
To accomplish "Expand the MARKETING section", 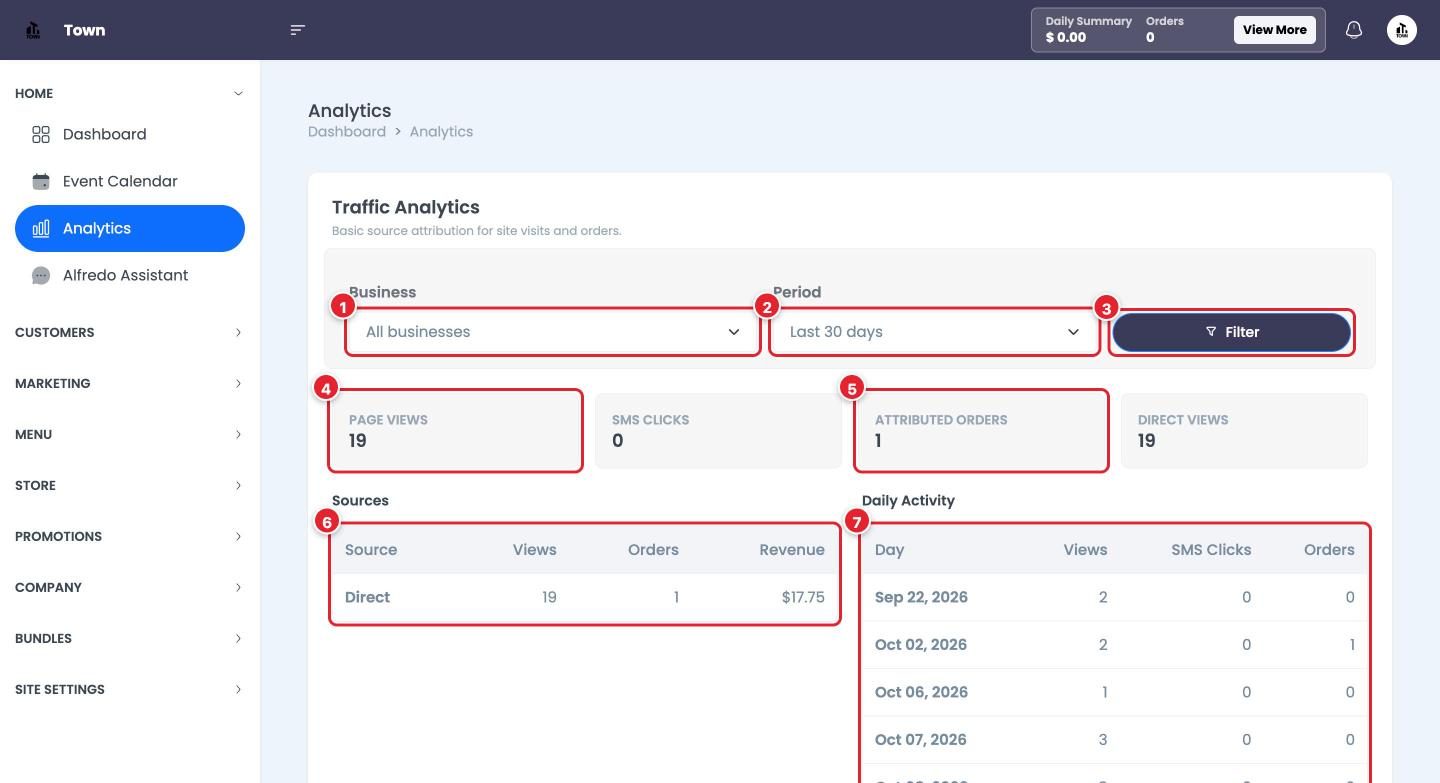I will point(130,383).
